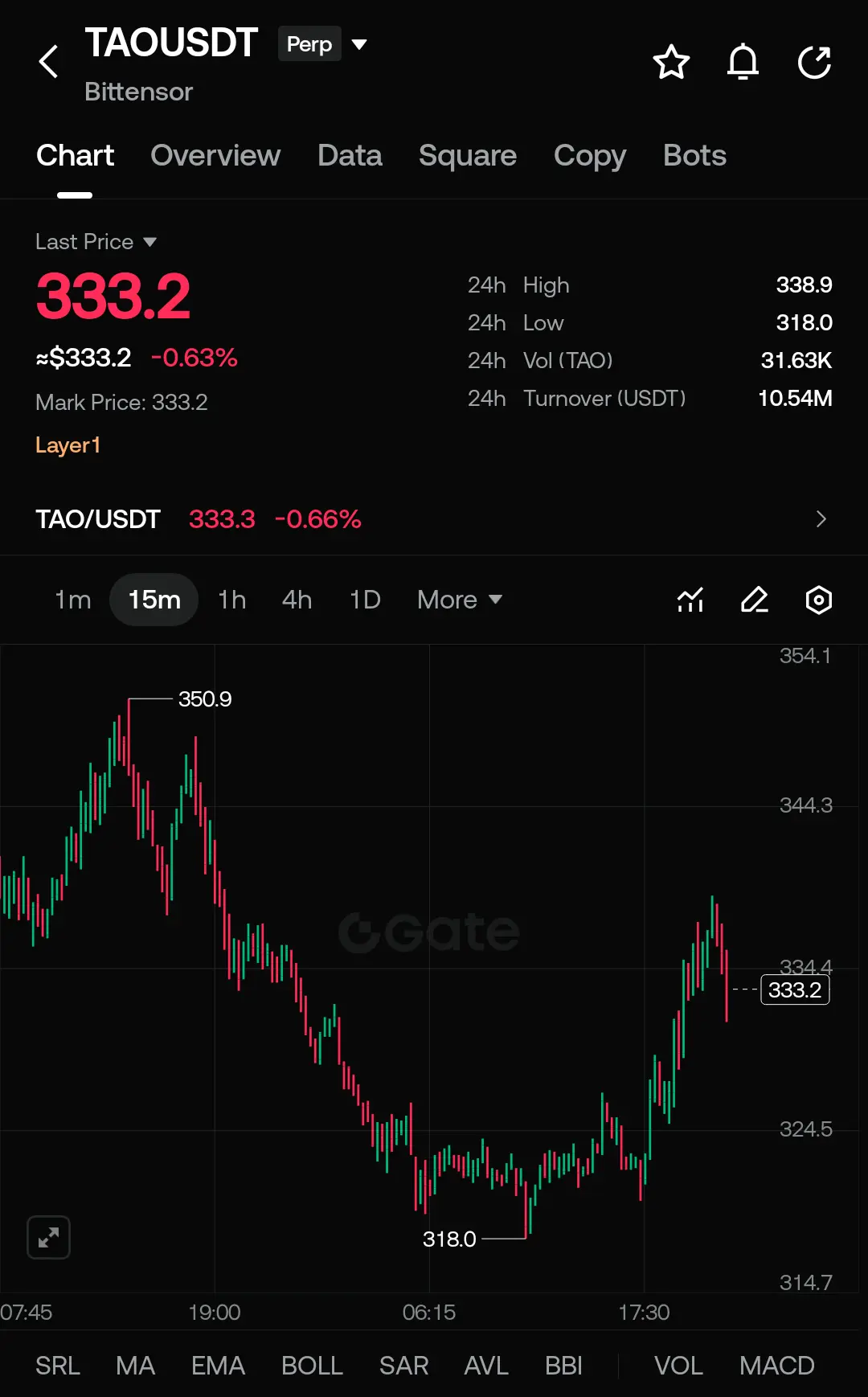Go to the Bots tab

(x=694, y=155)
